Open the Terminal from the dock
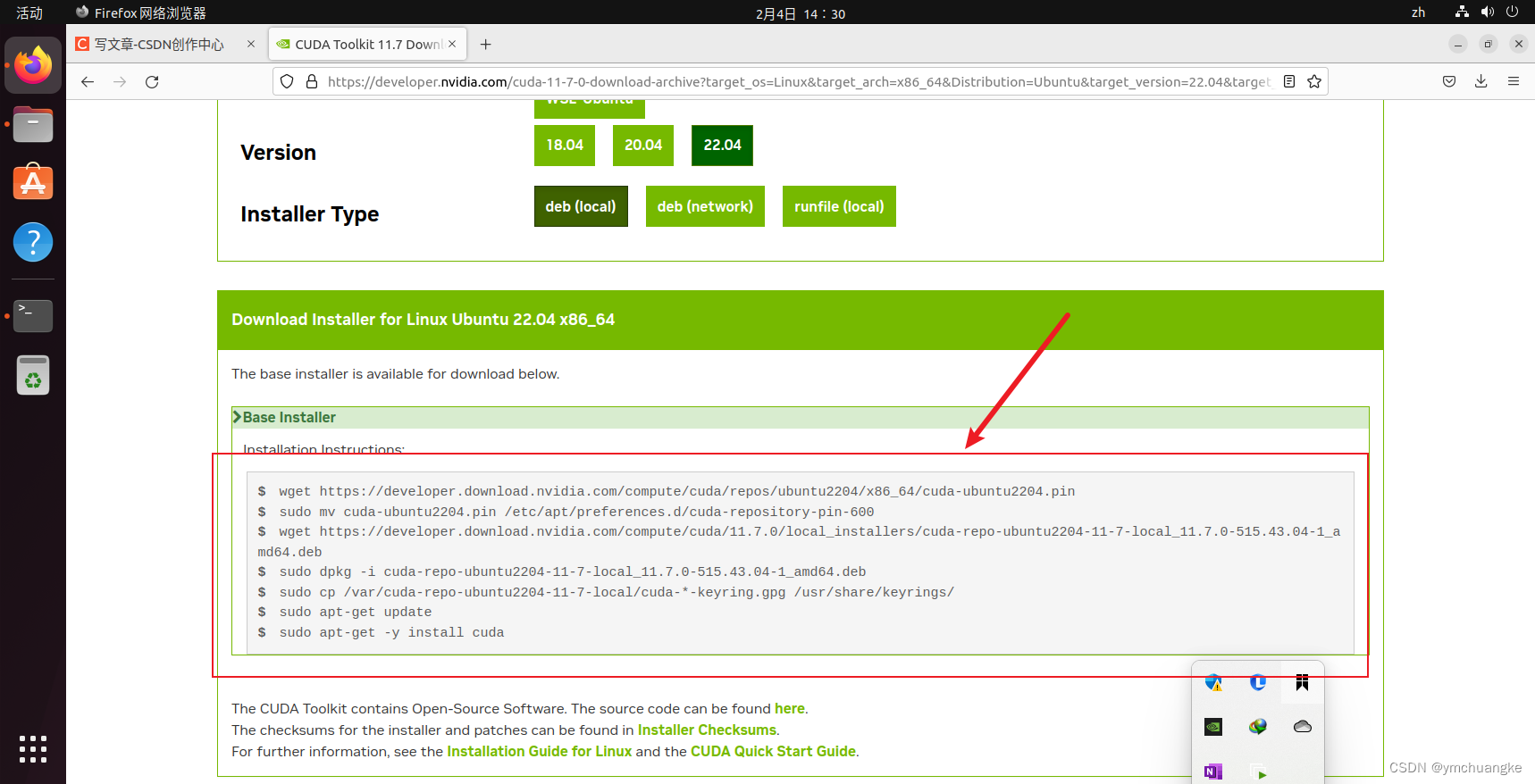 coord(33,315)
